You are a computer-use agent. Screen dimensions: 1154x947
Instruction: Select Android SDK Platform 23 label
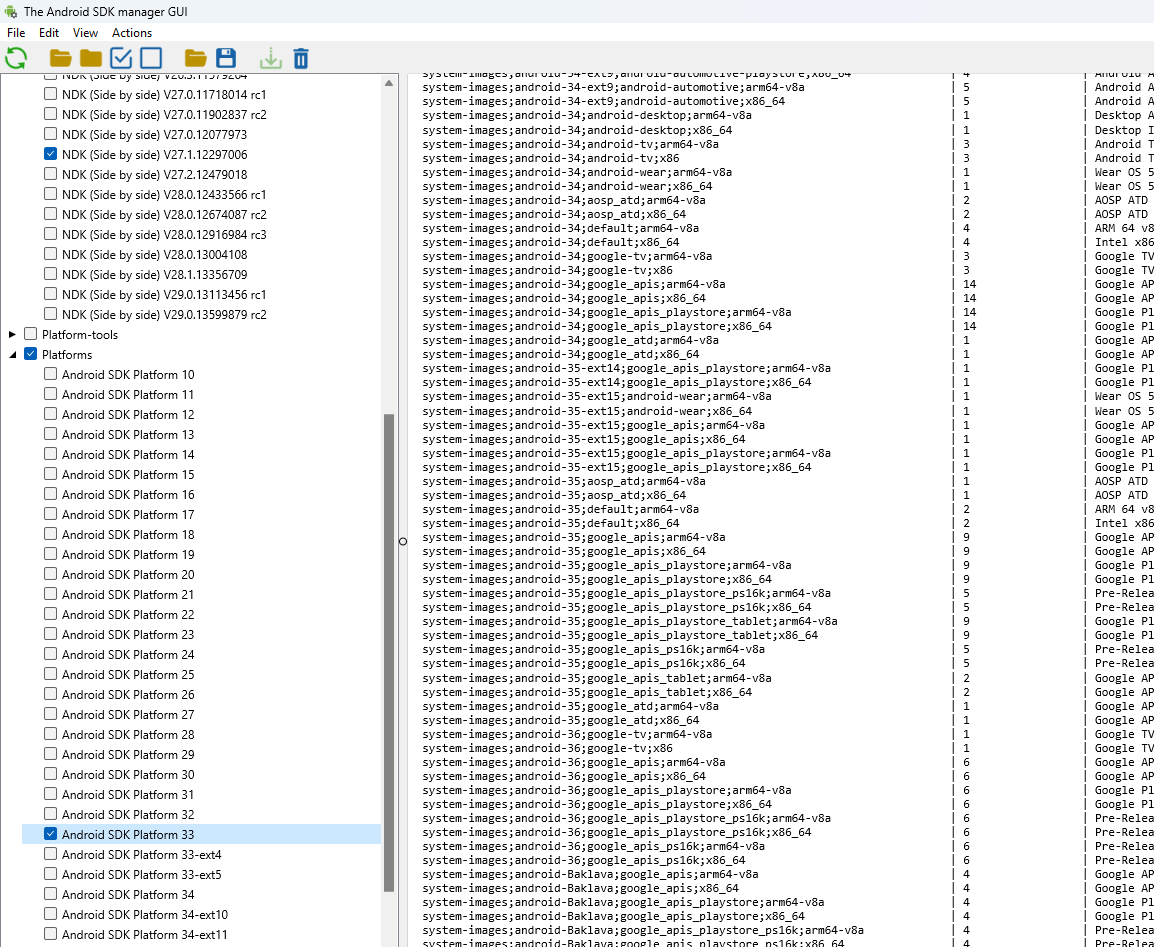[128, 634]
